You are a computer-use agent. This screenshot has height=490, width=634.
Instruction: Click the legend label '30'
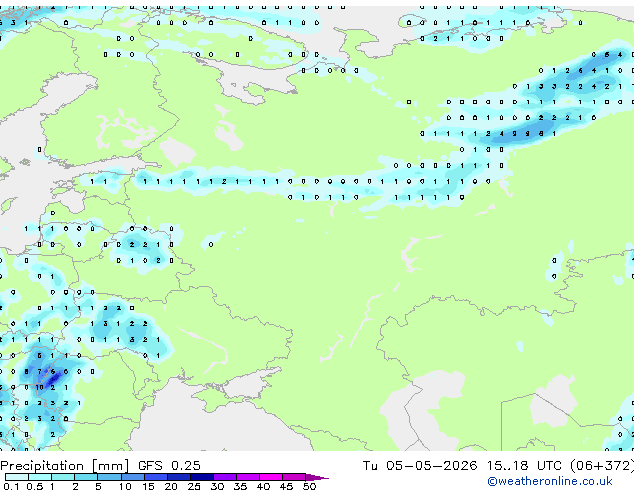coord(217,486)
